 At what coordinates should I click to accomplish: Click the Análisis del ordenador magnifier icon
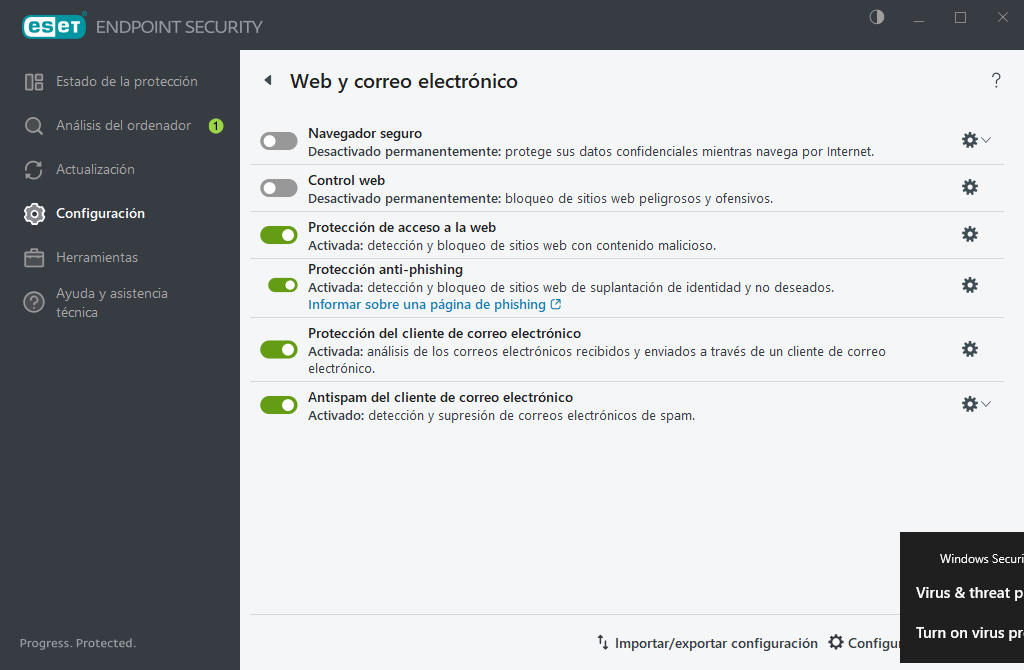[34, 125]
